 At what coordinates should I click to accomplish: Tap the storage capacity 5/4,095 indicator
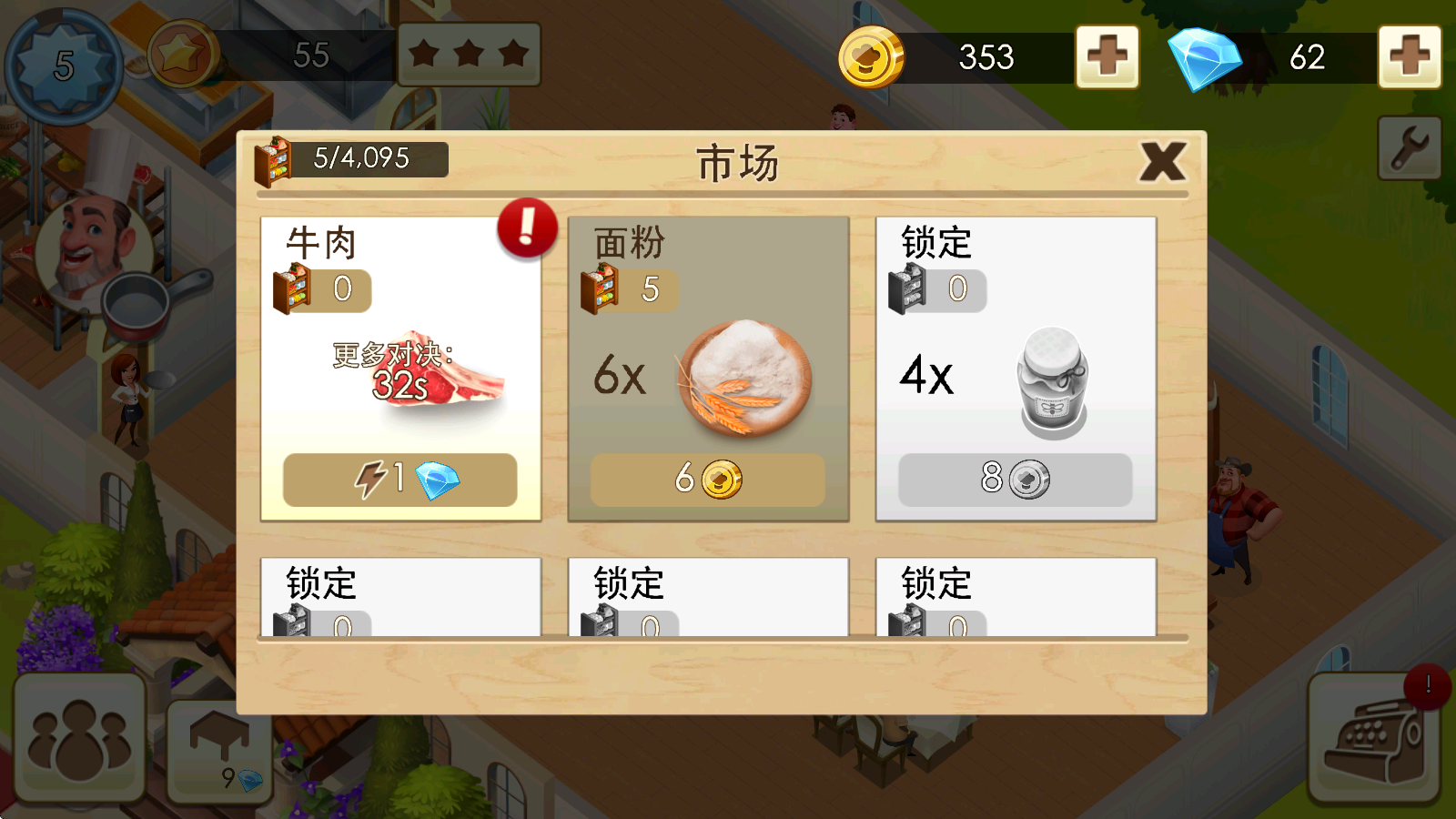coord(352,159)
